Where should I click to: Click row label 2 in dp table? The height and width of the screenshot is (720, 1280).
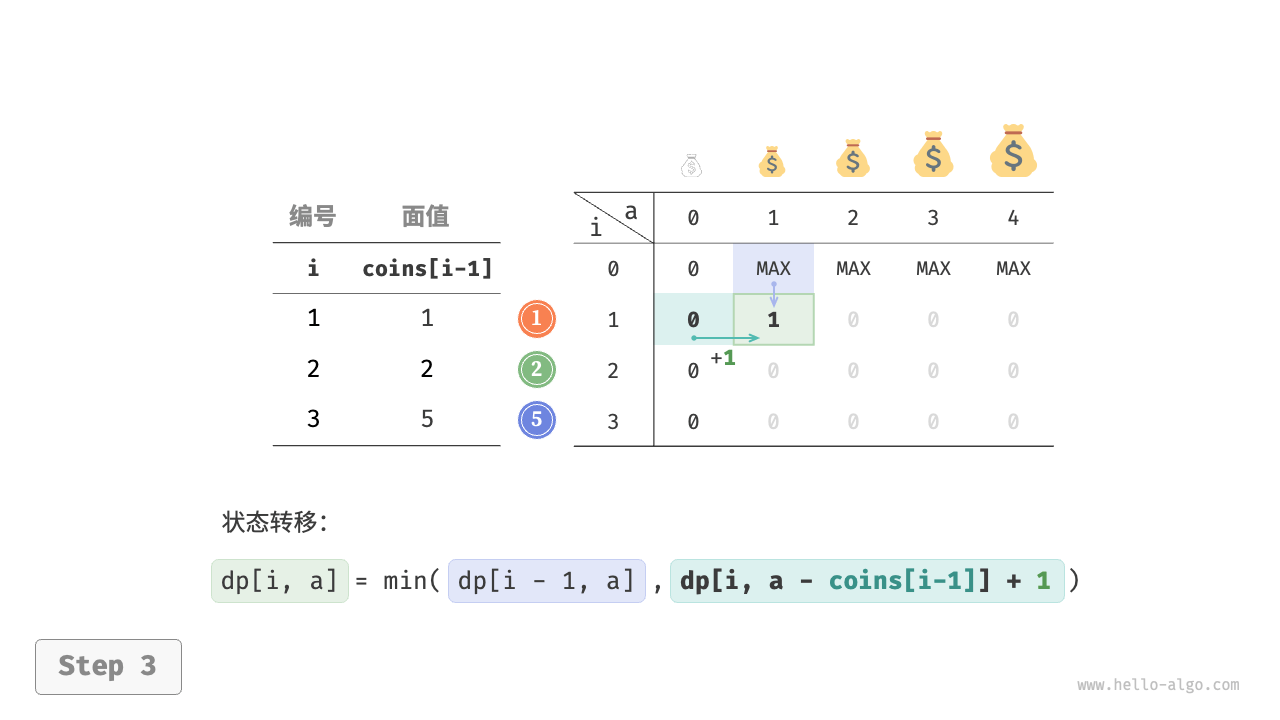613,371
